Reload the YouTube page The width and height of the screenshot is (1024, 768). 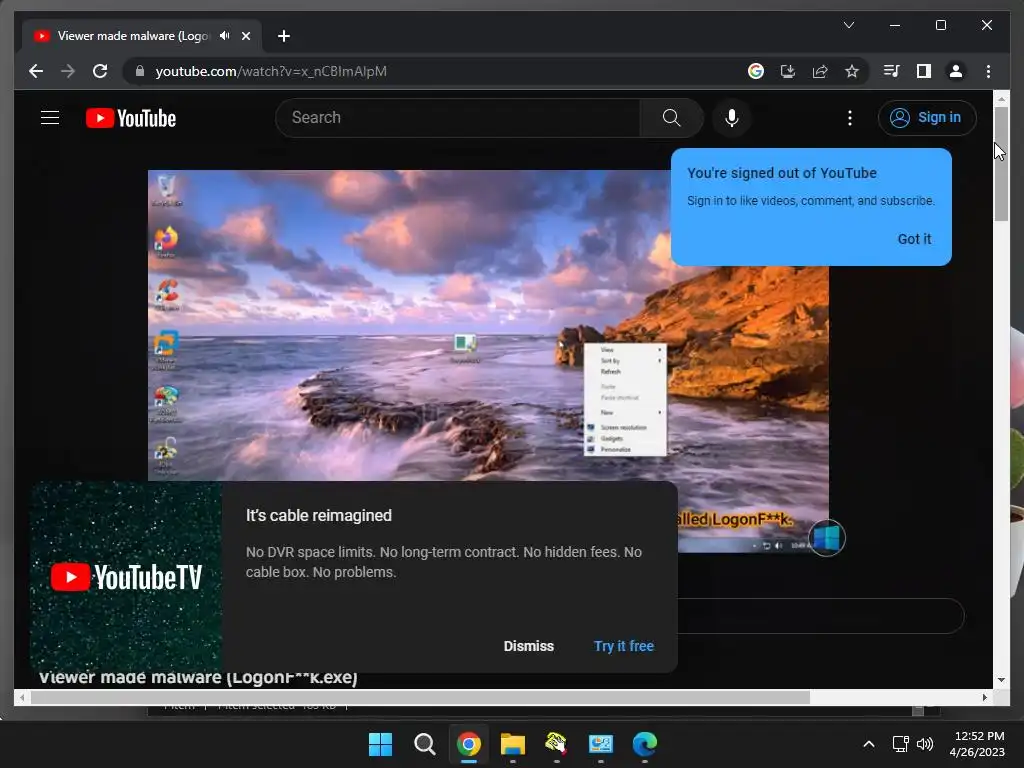point(100,71)
